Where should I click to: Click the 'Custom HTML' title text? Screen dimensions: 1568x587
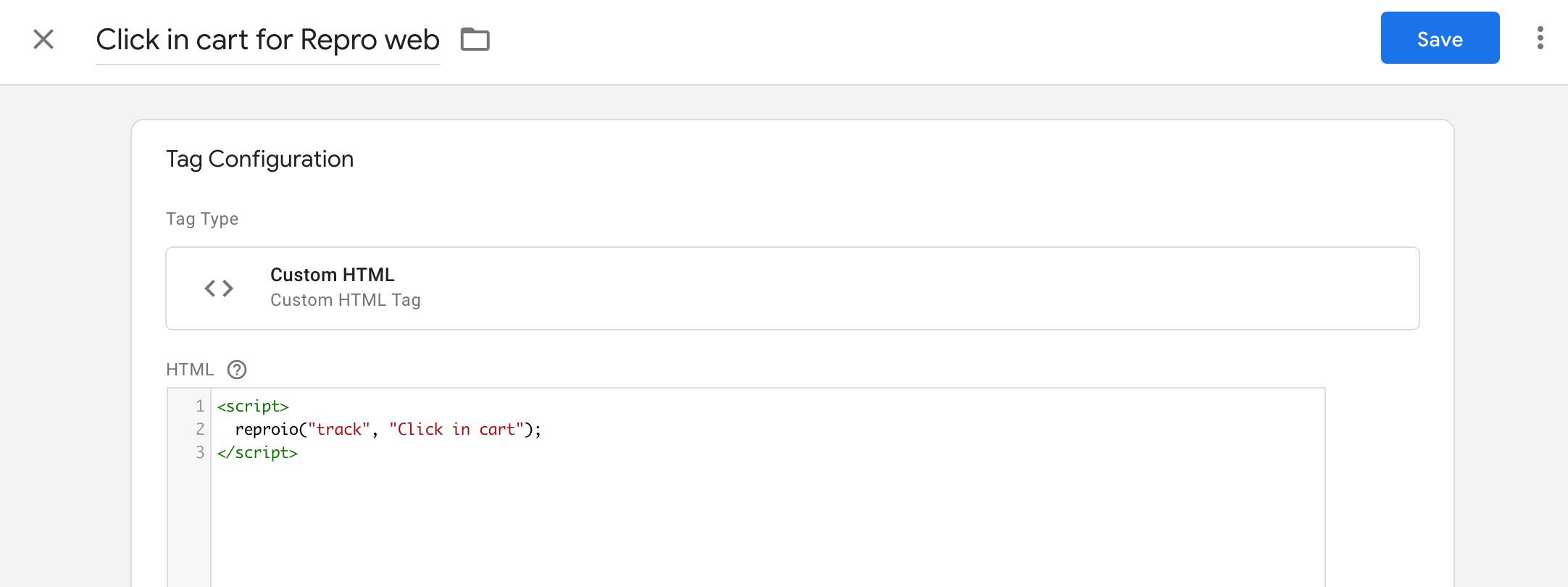(x=332, y=275)
